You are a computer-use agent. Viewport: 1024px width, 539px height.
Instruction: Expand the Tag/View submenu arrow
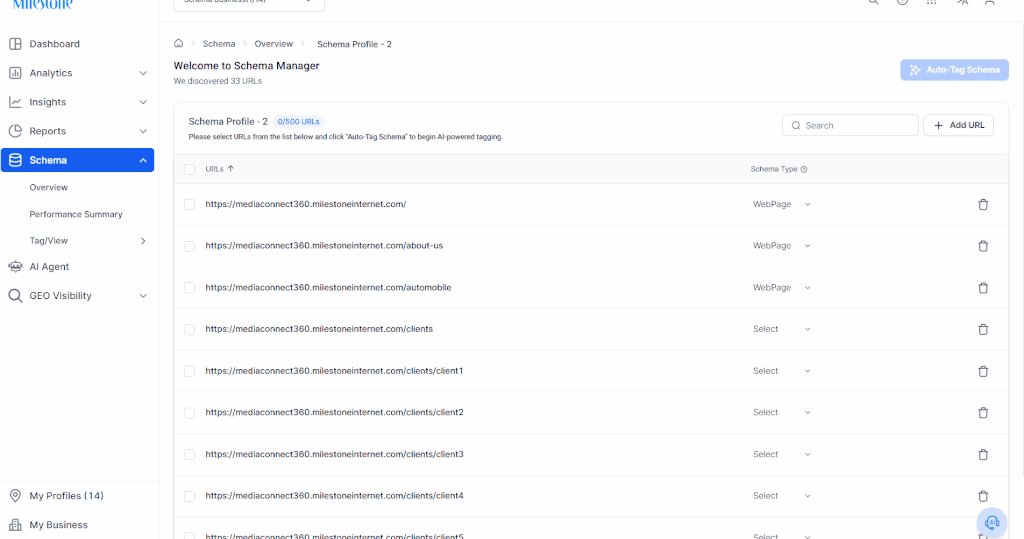(143, 241)
